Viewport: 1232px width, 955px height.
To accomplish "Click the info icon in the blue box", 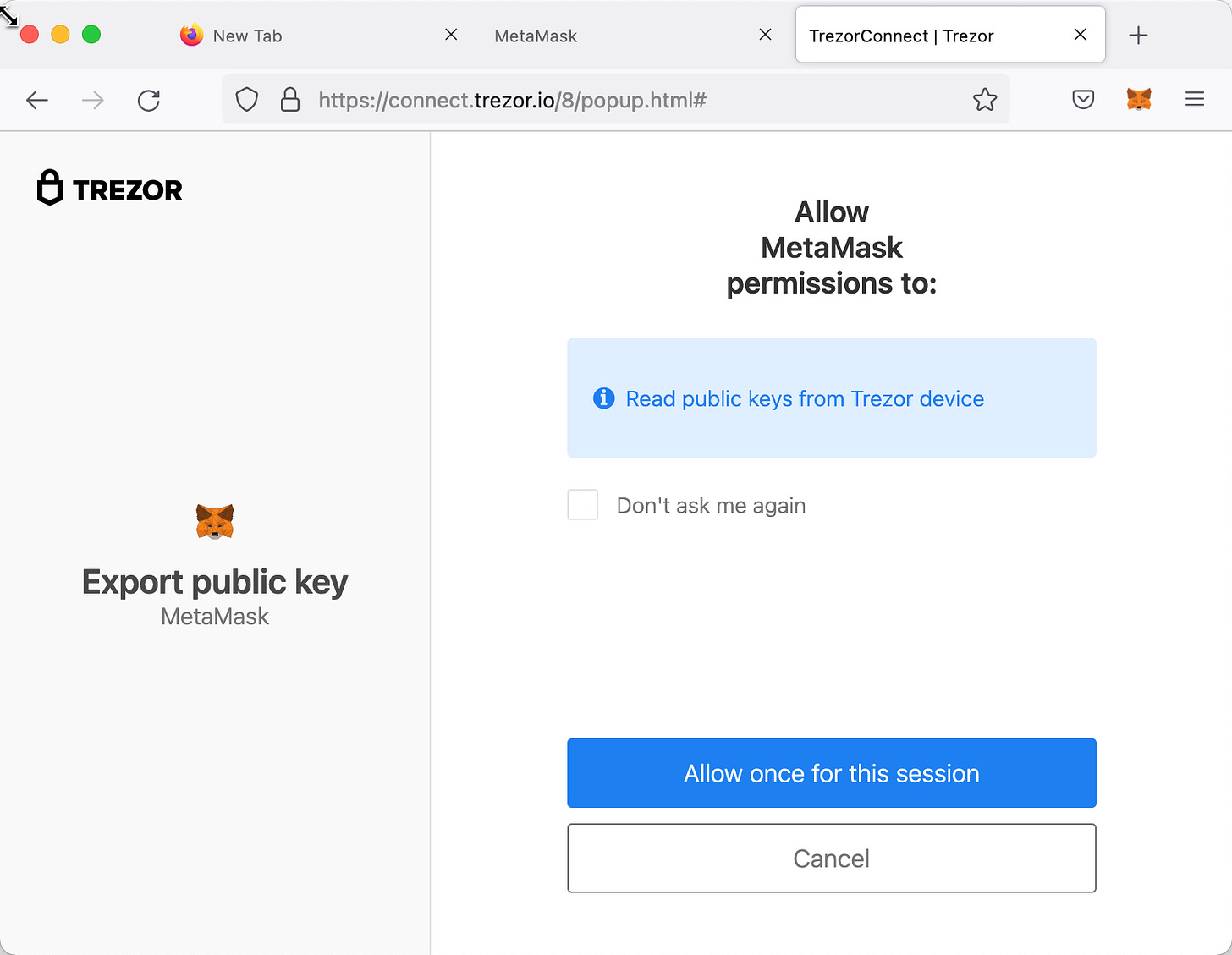I will (x=603, y=398).
